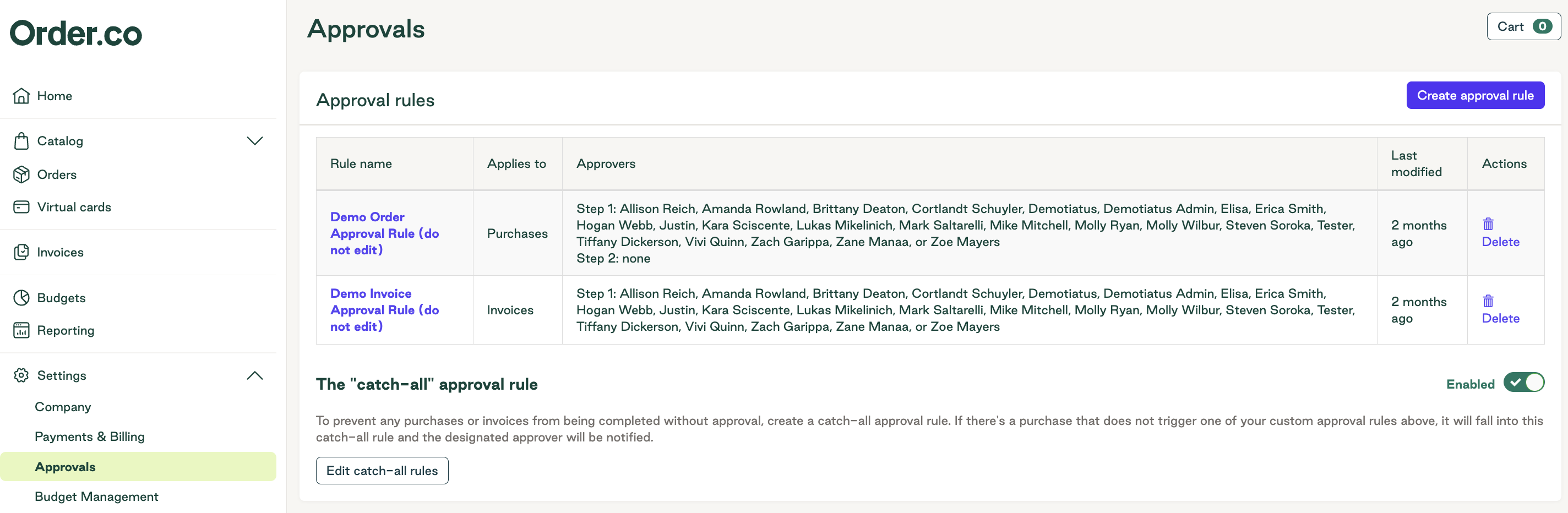Click the Catalog shopping bag icon
The image size is (1568, 513).
click(21, 140)
